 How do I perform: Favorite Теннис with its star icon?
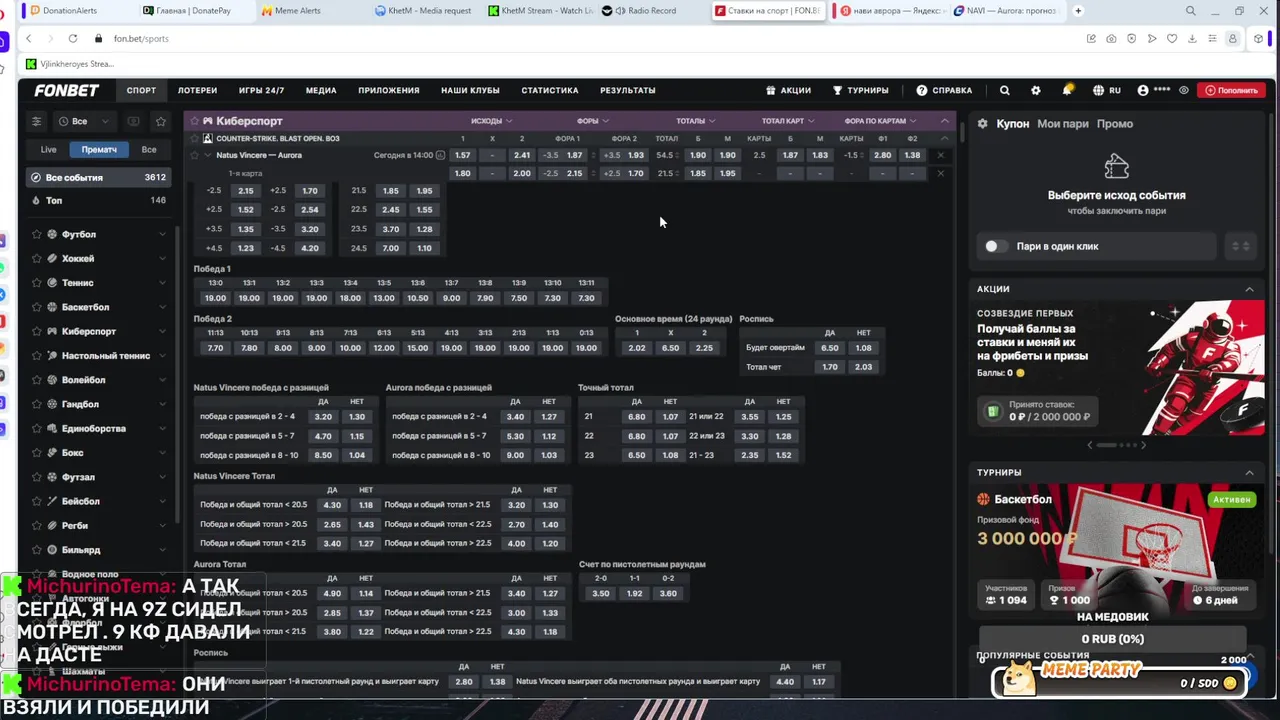tap(37, 283)
